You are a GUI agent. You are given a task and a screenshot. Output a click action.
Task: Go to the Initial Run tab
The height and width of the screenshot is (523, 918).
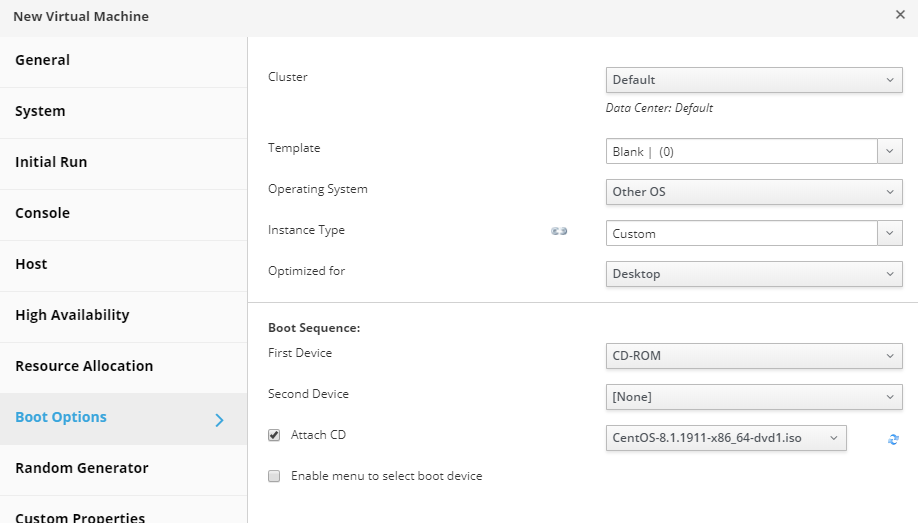pyautogui.click(x=51, y=162)
